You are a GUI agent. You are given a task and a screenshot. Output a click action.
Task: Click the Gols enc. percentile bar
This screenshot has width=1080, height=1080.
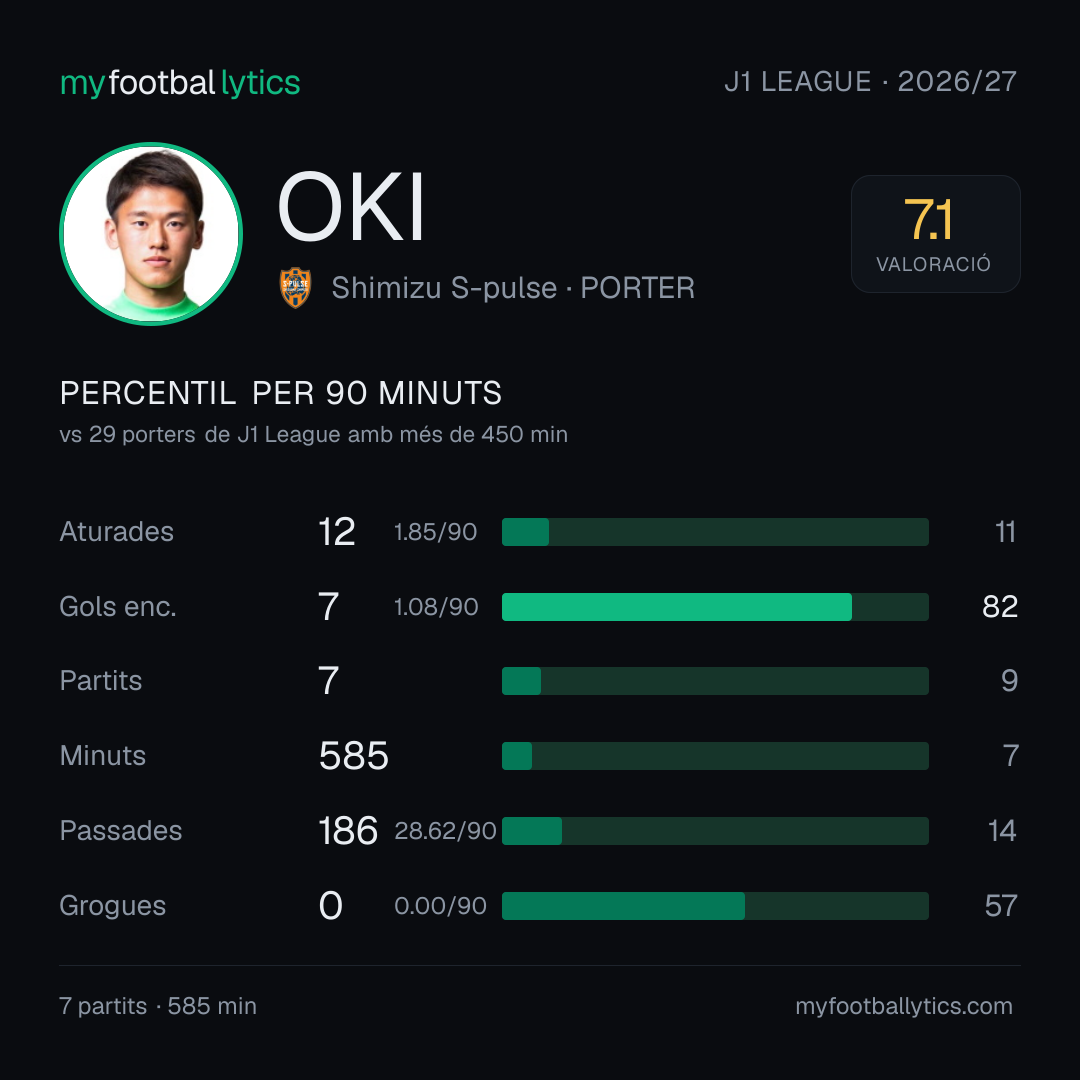coord(715,607)
